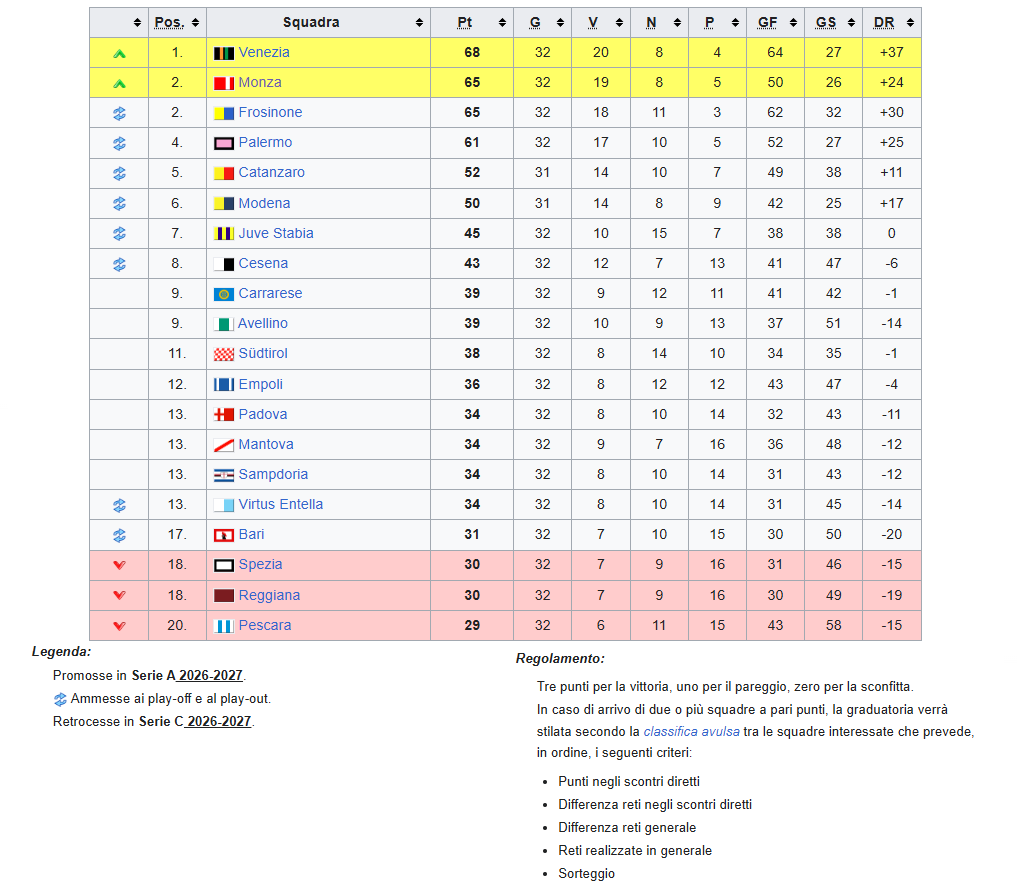Sort by the first unlabeled status column
The image size is (1017, 887).
(137, 23)
